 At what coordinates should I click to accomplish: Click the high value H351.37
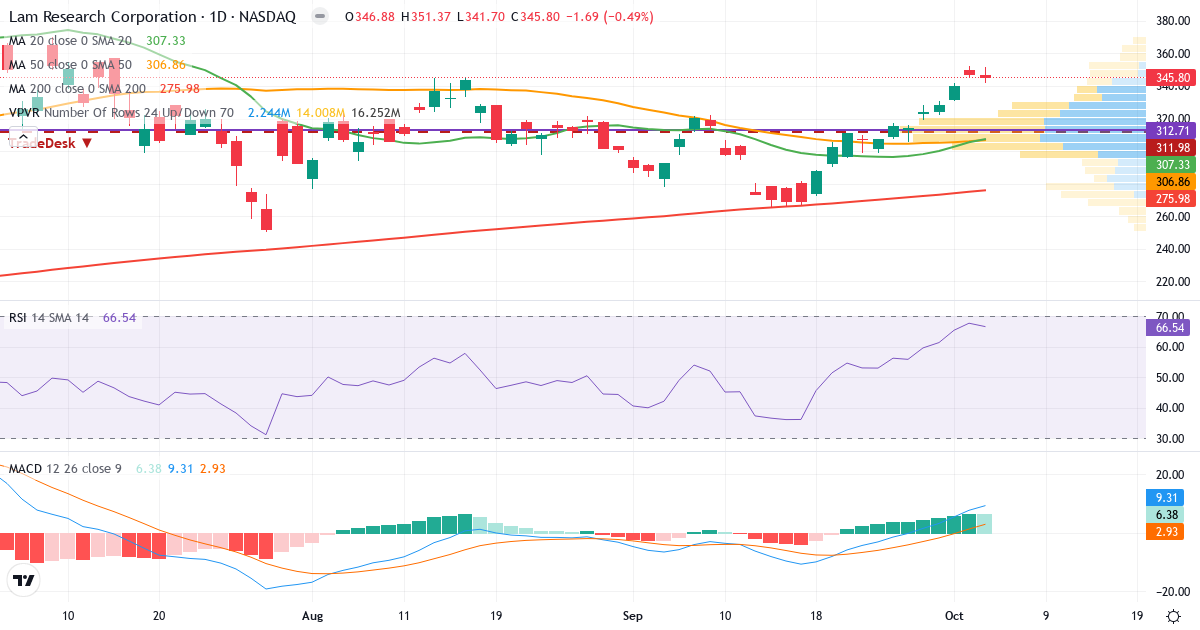coord(426,17)
